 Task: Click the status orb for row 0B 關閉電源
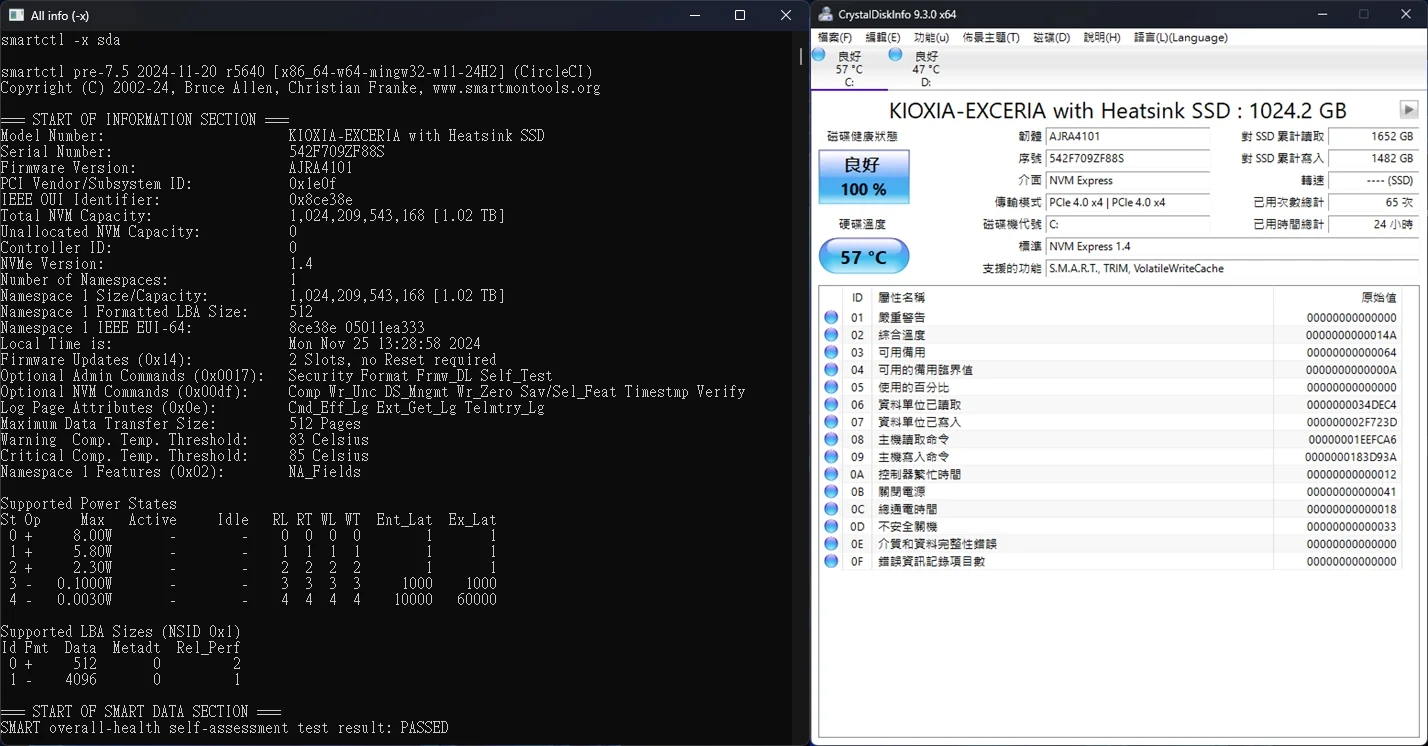(x=831, y=492)
